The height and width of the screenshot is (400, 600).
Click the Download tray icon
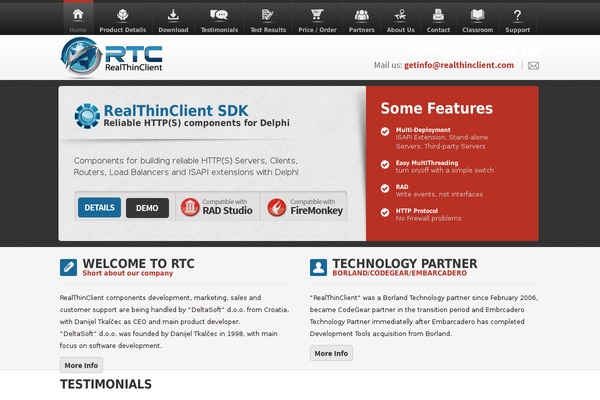[173, 15]
